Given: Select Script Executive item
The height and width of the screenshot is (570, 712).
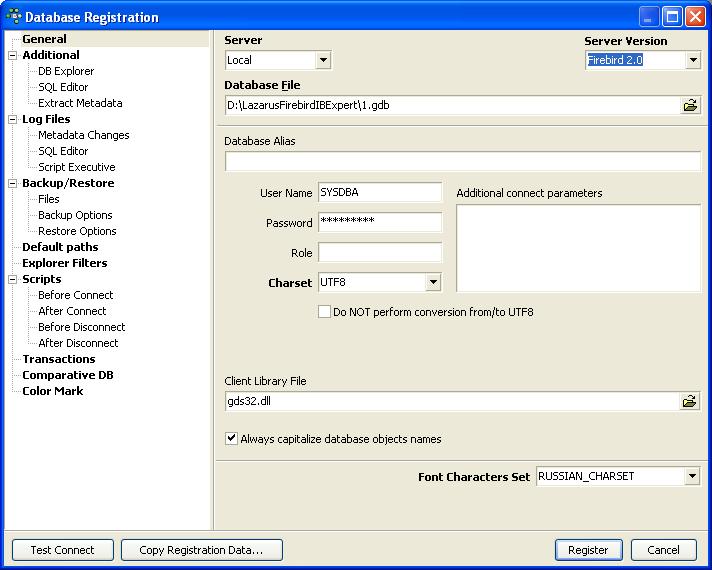Looking at the screenshot, I should click(x=77, y=167).
